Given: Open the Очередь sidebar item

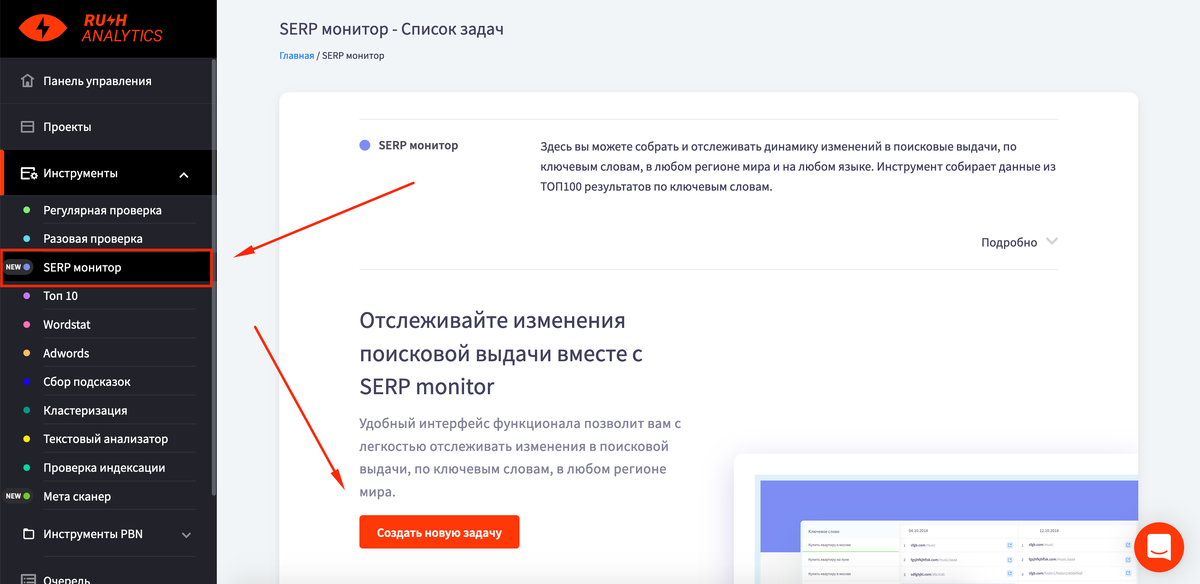Looking at the screenshot, I should (68, 579).
